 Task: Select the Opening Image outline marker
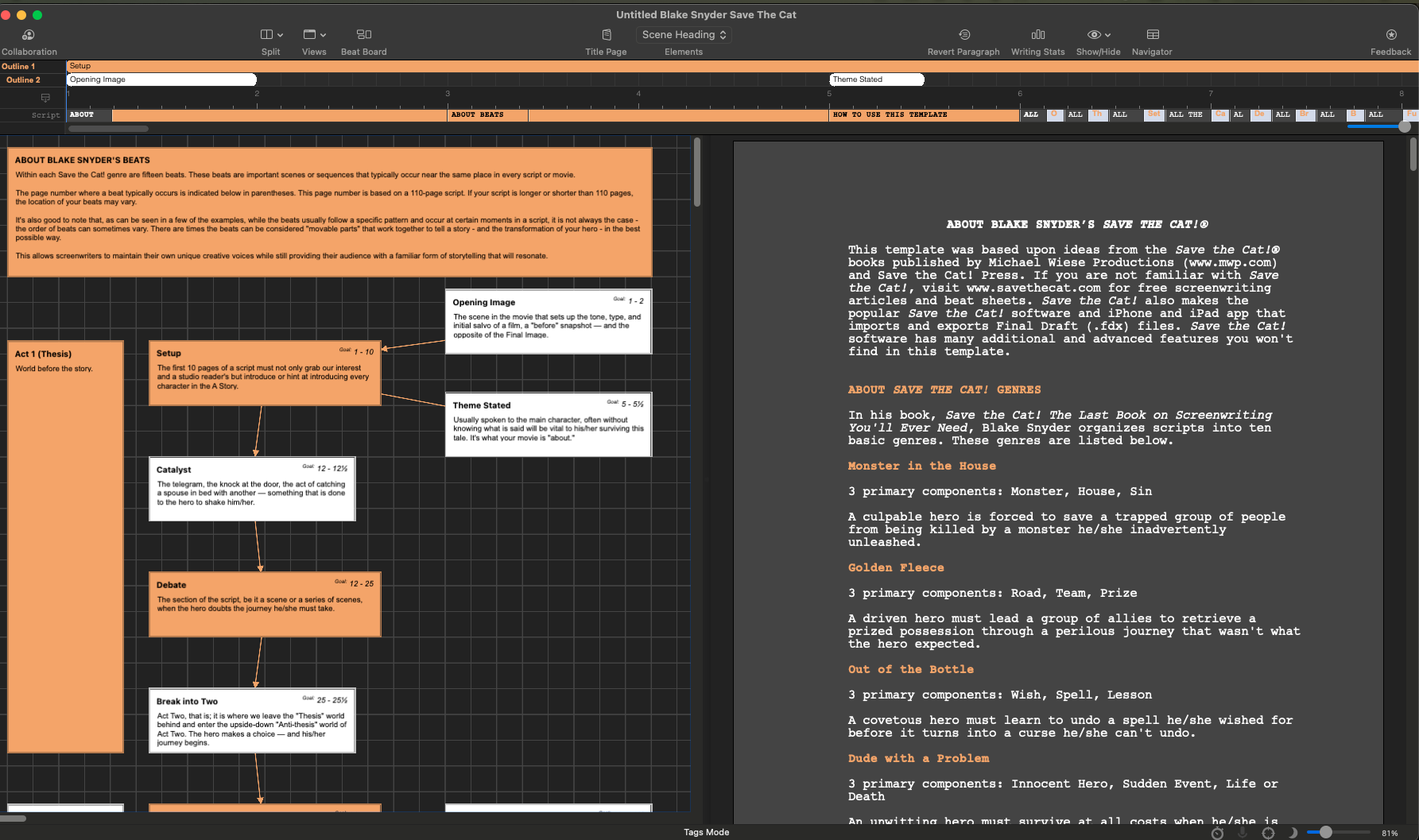(161, 79)
